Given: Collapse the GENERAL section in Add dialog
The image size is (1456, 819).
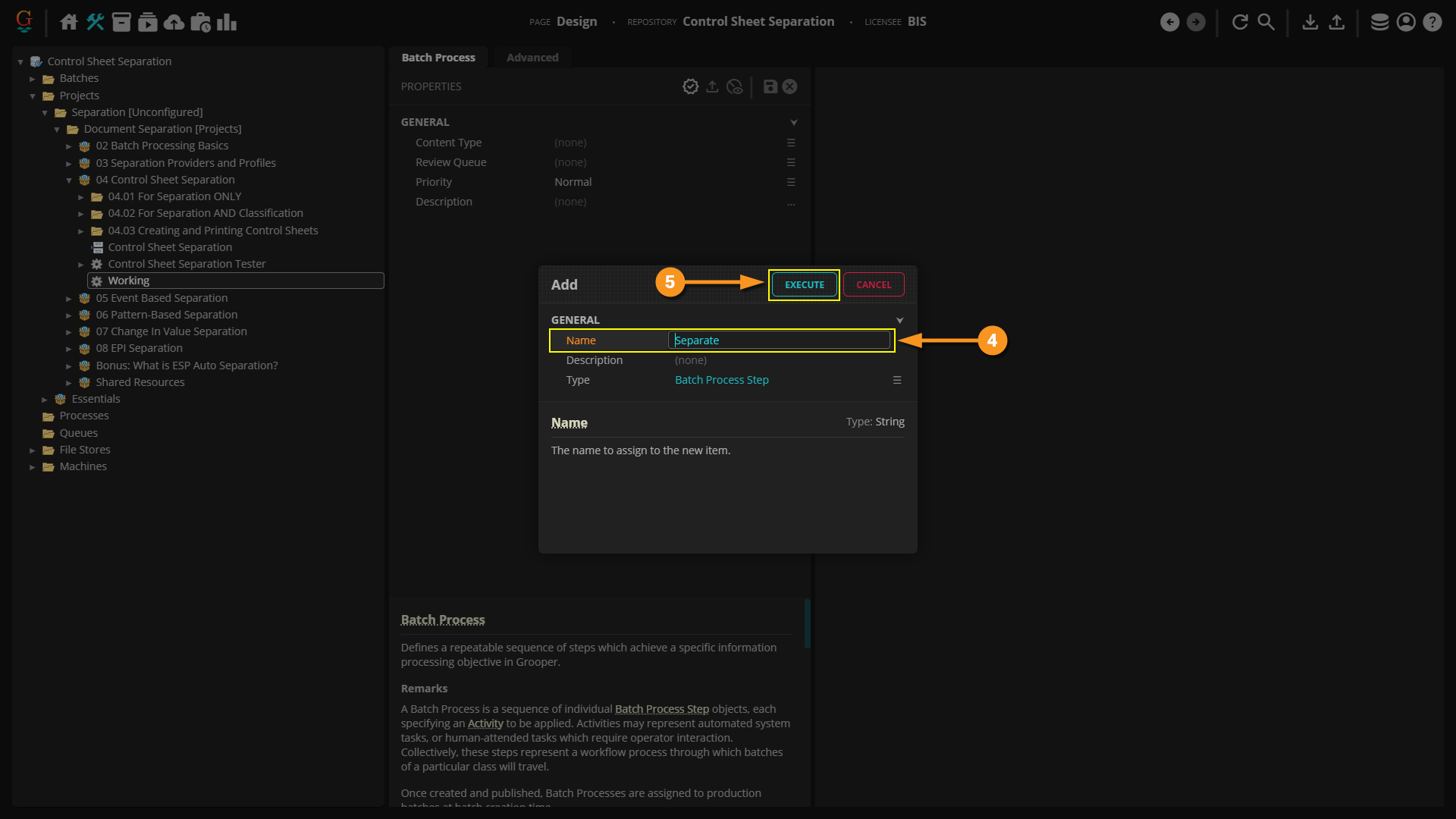Looking at the screenshot, I should (899, 320).
